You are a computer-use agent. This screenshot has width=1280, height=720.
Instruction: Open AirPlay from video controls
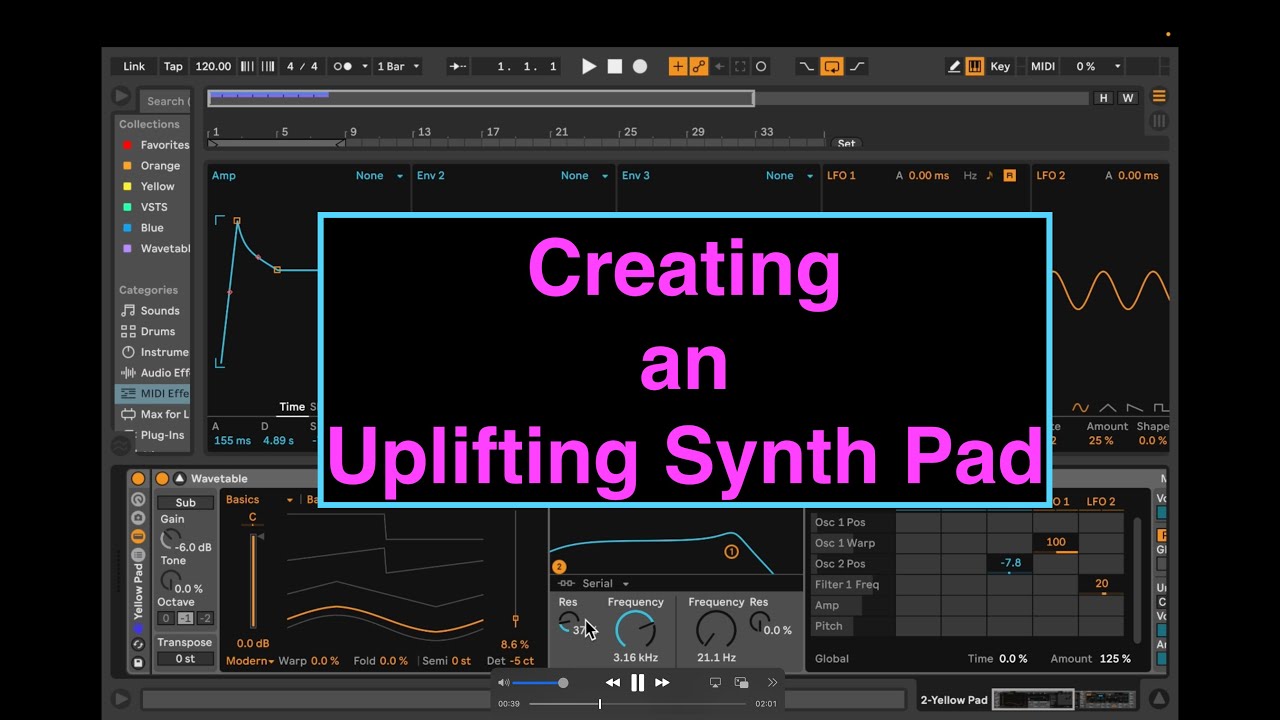(x=715, y=682)
